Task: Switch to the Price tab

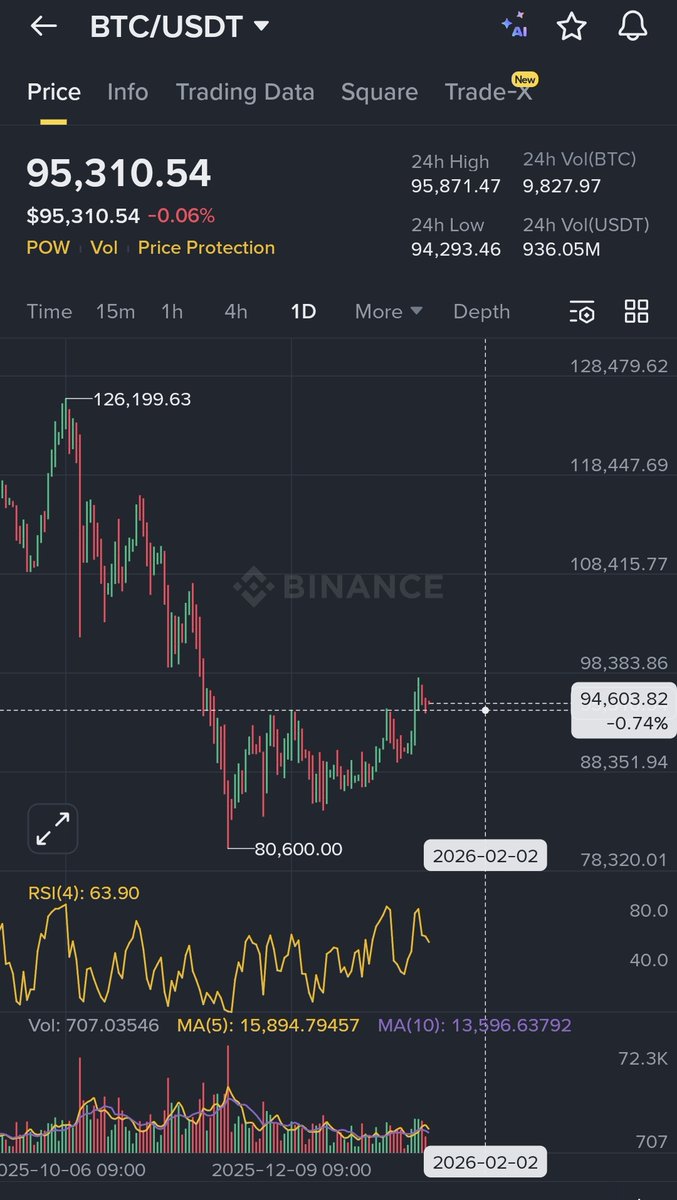Action: pyautogui.click(x=54, y=92)
